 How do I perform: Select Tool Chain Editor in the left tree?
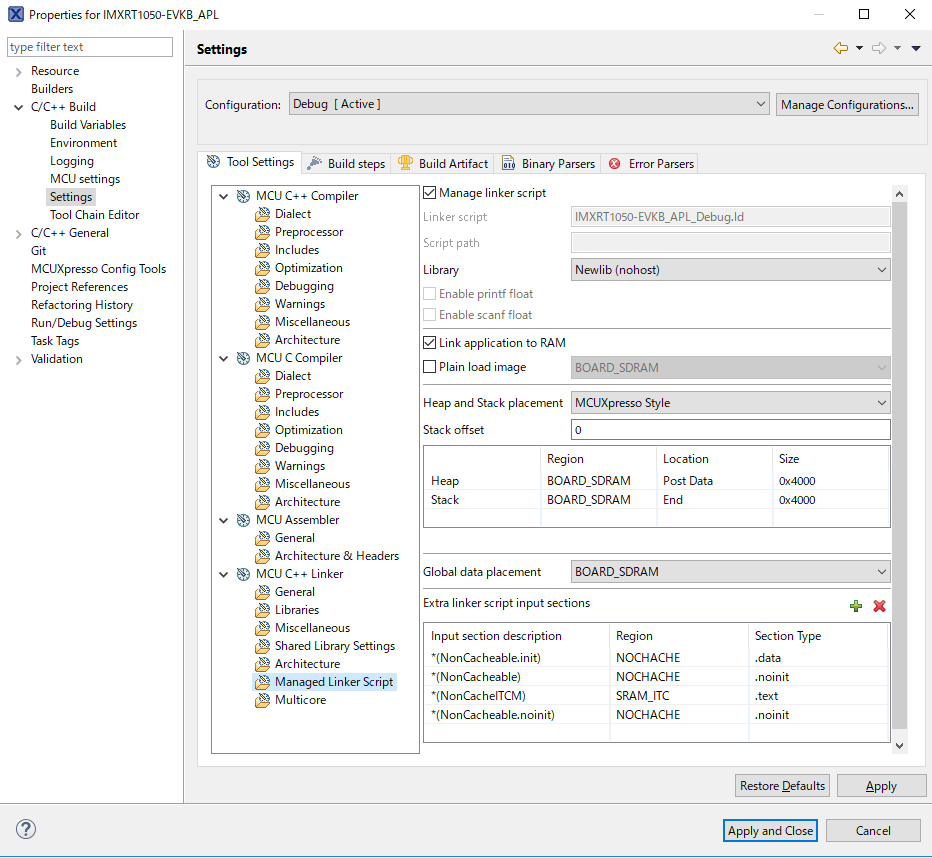coord(95,215)
